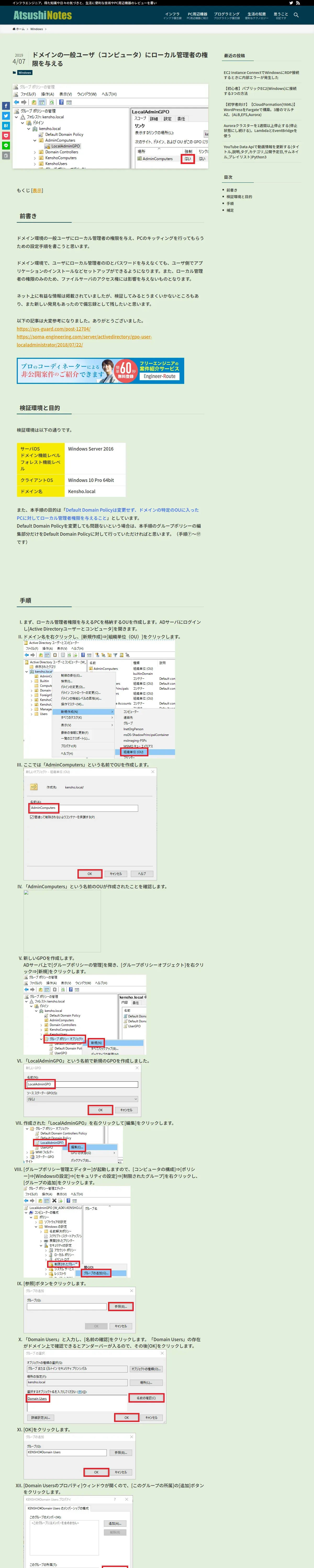Click the Engineer-Route banner advertisement
This screenshot has height=1568, width=314.
coord(100,371)
